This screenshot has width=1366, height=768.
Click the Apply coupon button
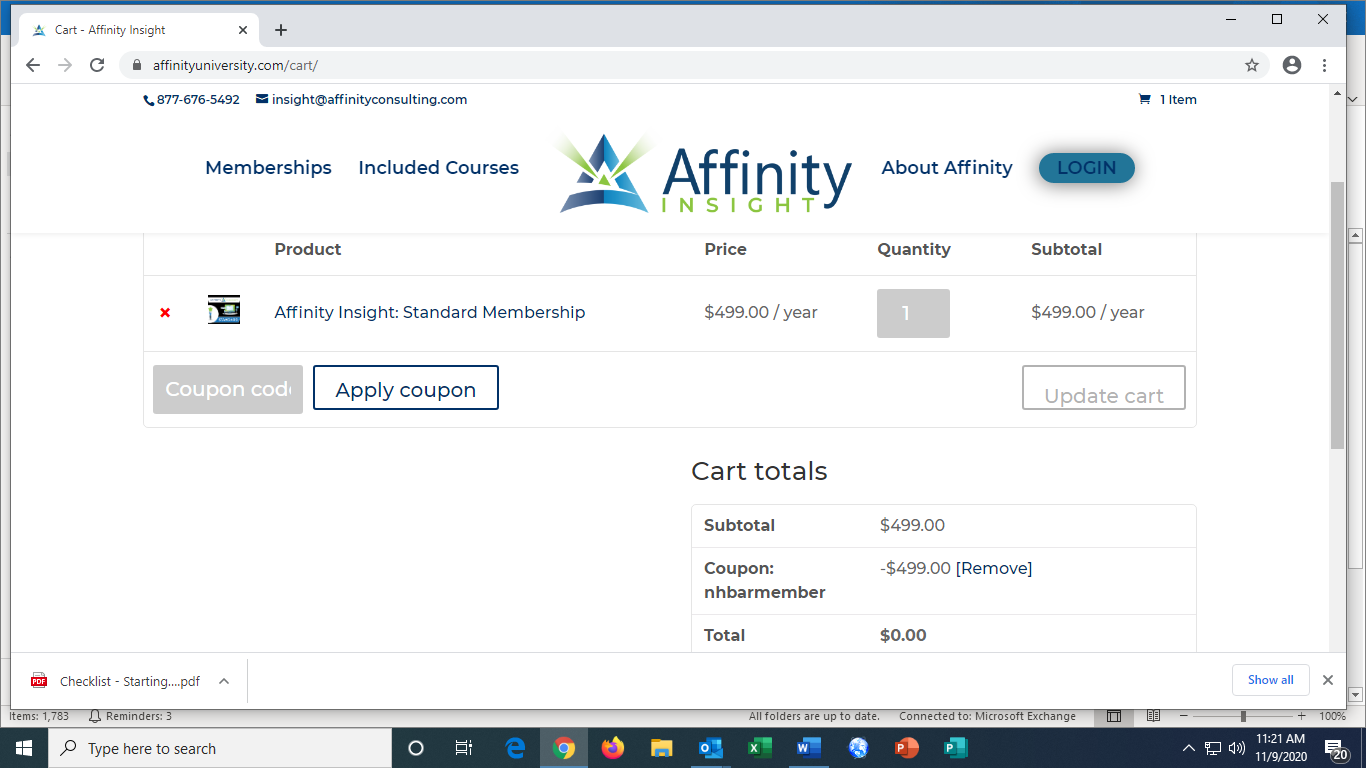pyautogui.click(x=406, y=388)
